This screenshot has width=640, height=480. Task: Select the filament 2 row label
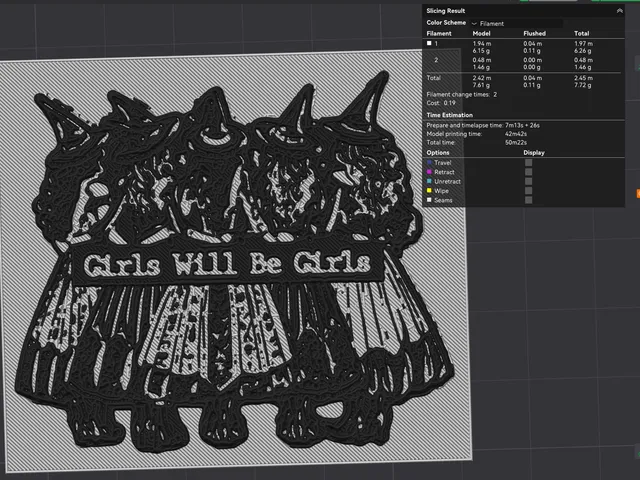coord(436,60)
